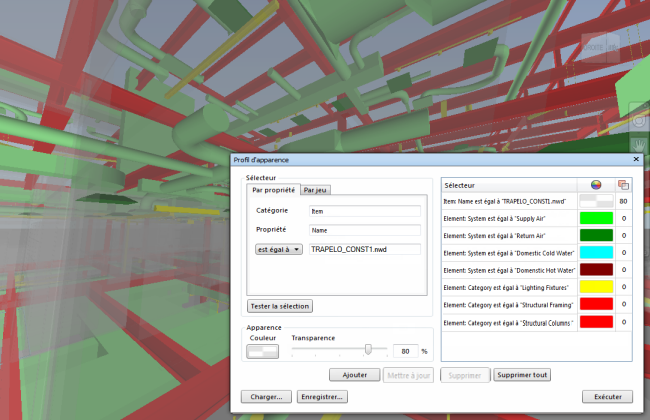Select the 'Return Air' selector row
Screen dimensions: 650x420
pos(536,235)
